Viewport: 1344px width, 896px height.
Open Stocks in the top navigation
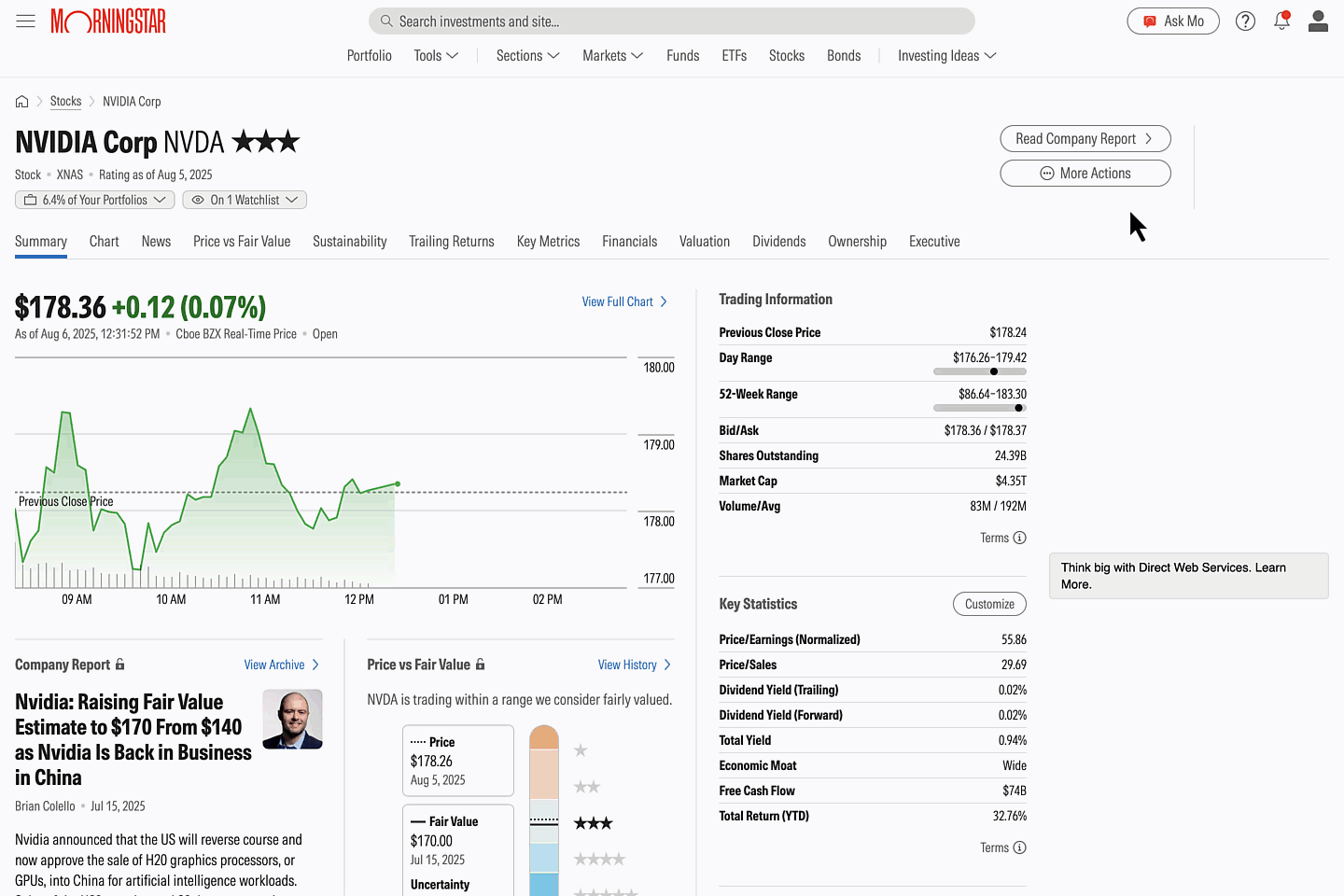(x=787, y=56)
